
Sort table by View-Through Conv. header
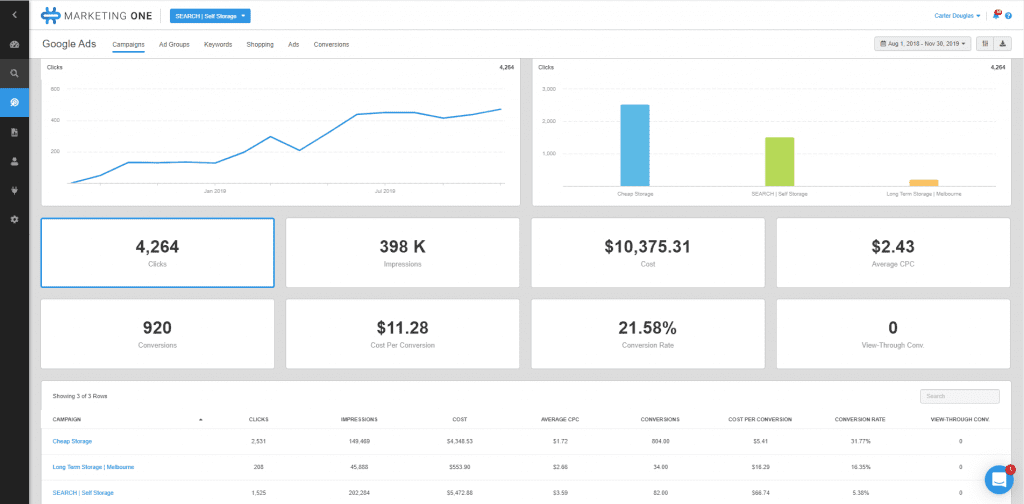coord(960,419)
